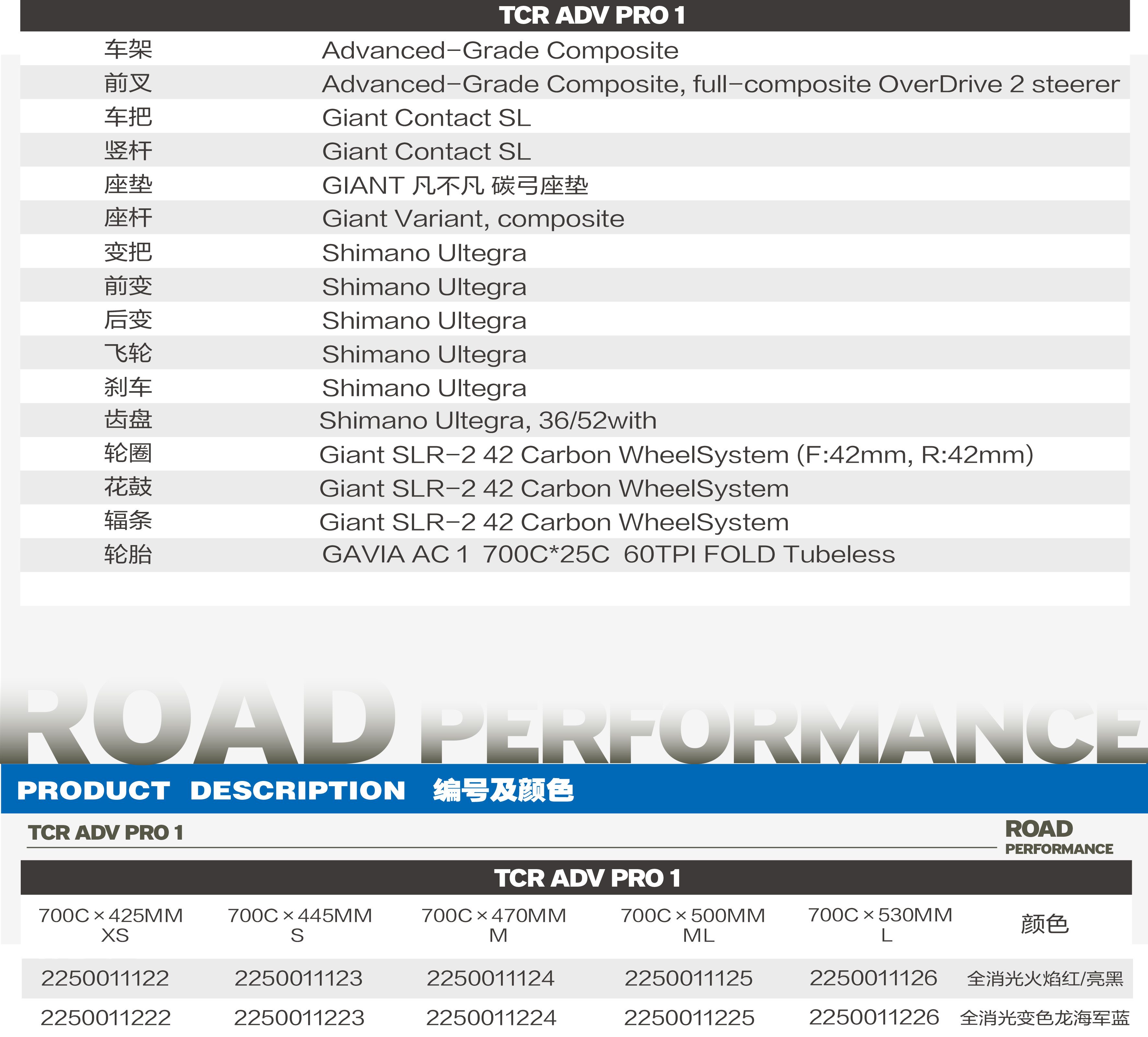The height and width of the screenshot is (1037, 1148).
Task: Click the 飞轮 cassette label
Action: [x=128, y=353]
